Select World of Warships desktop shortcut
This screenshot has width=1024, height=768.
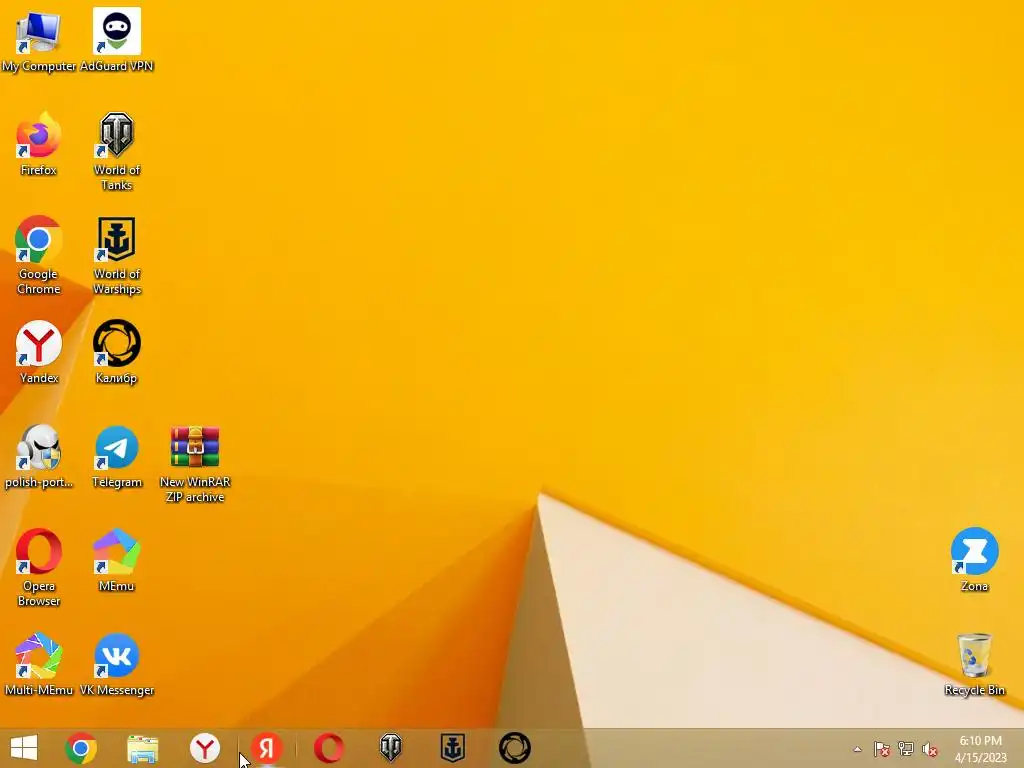point(117,255)
